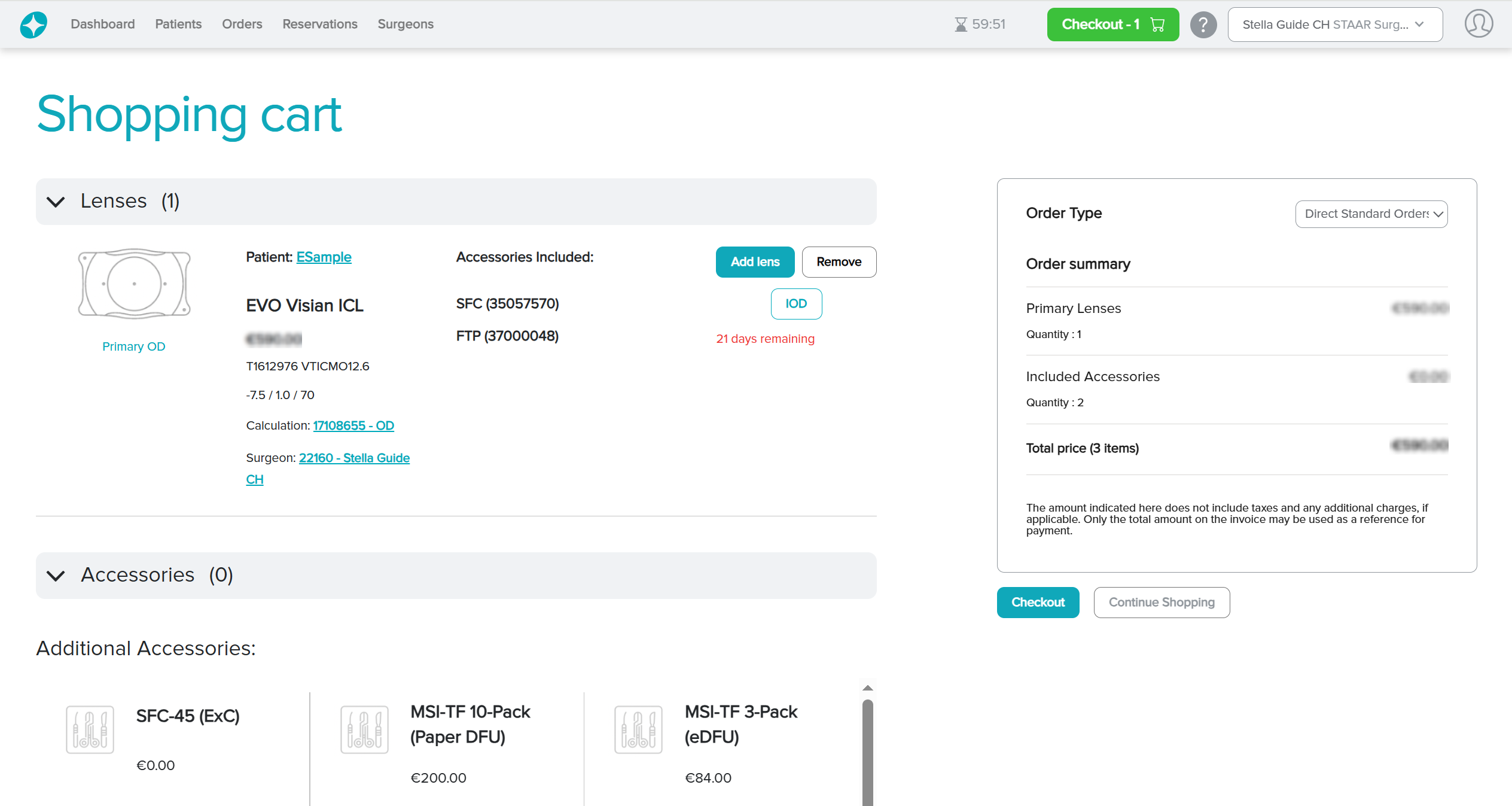Collapse the Lenses section chevron
The width and height of the screenshot is (1512, 806).
click(x=56, y=202)
